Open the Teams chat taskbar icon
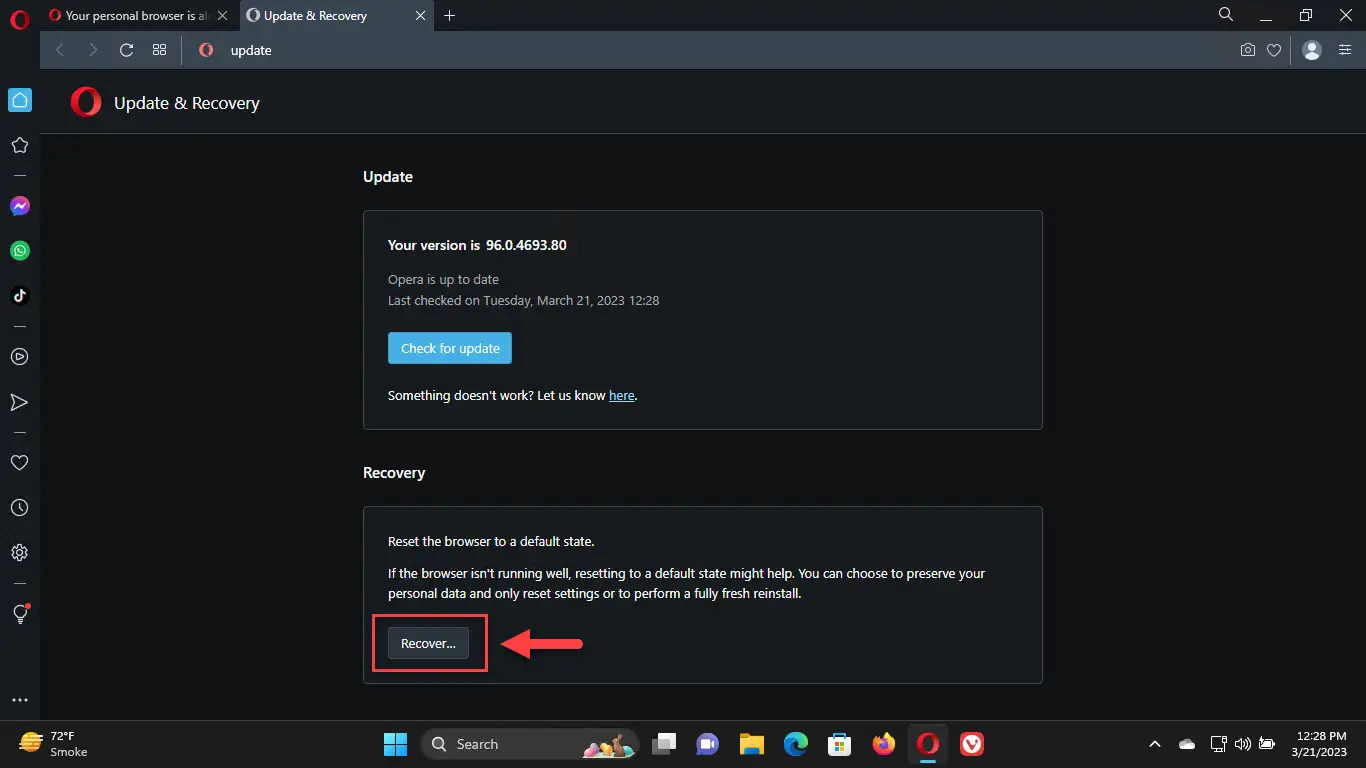 click(708, 744)
